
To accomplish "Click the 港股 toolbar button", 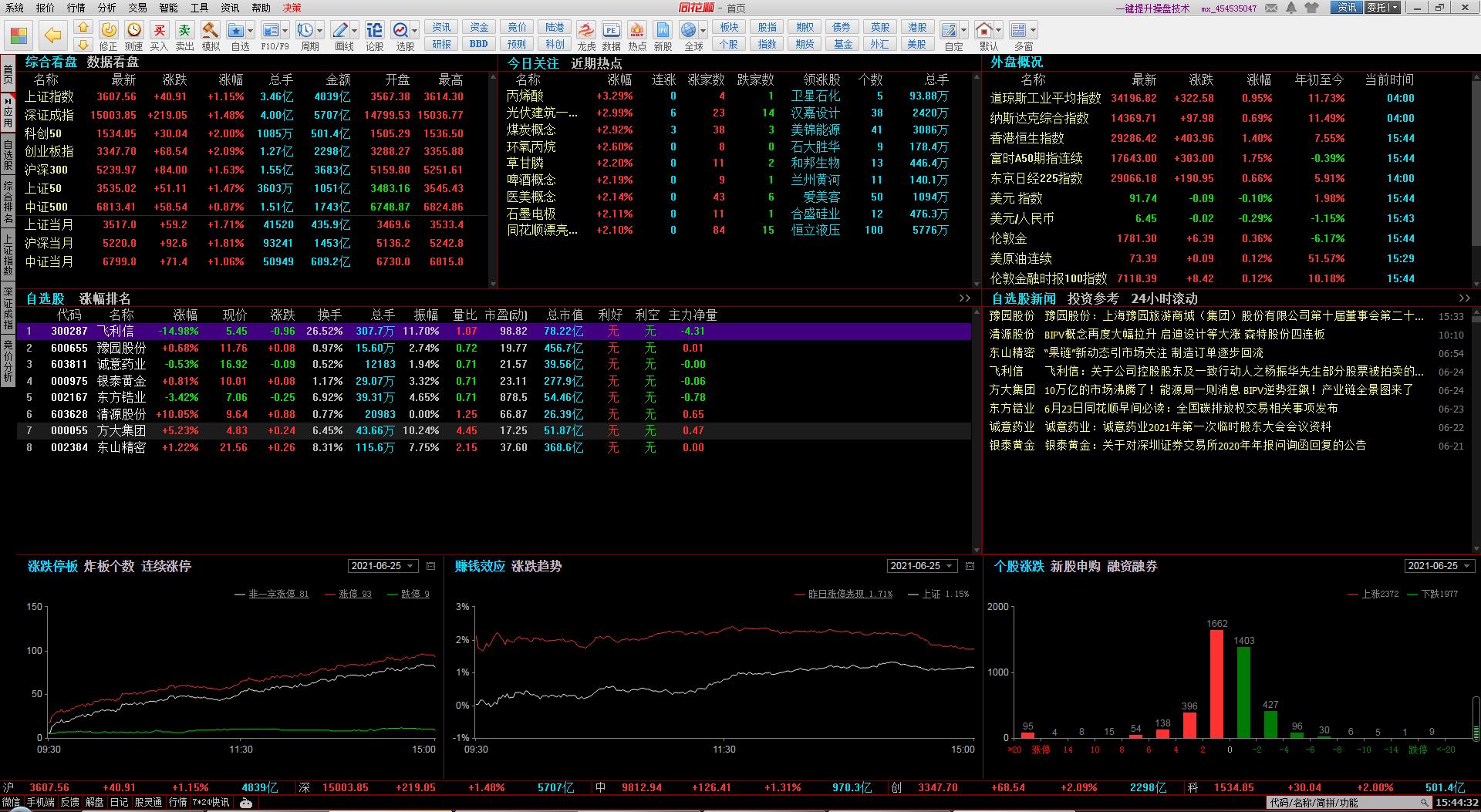I will [916, 27].
